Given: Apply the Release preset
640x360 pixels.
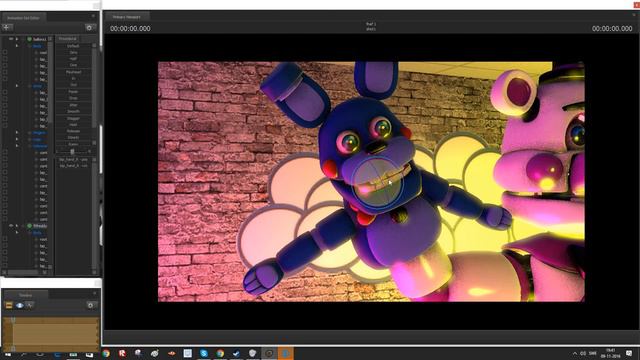Looking at the screenshot, I should [73, 131].
